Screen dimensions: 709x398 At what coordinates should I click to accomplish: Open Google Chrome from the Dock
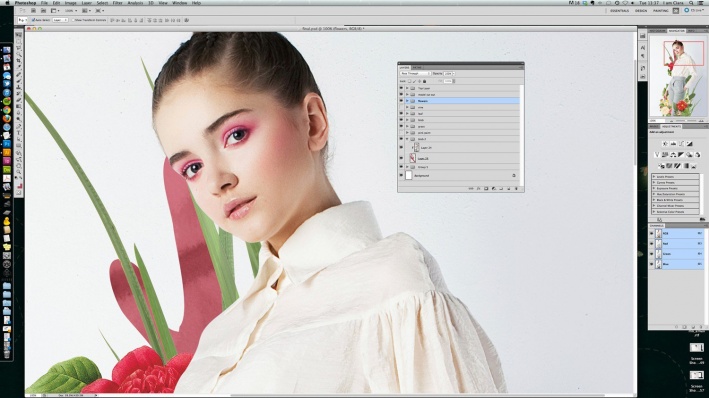[7, 110]
